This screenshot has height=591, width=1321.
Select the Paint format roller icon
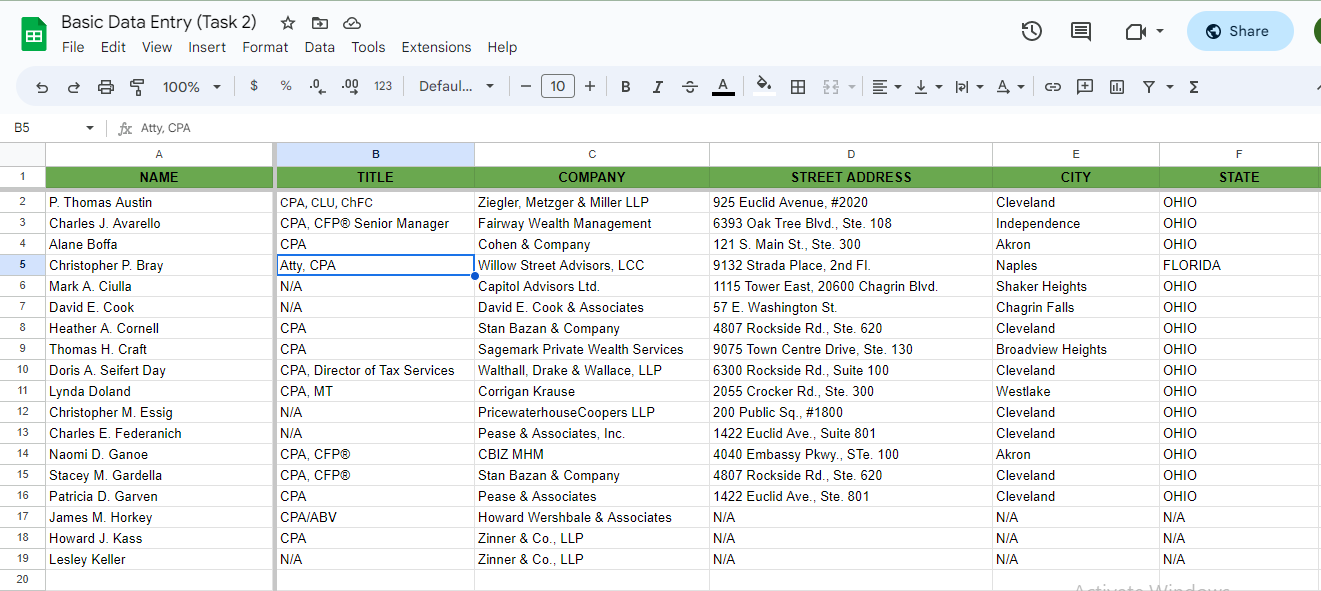point(138,87)
